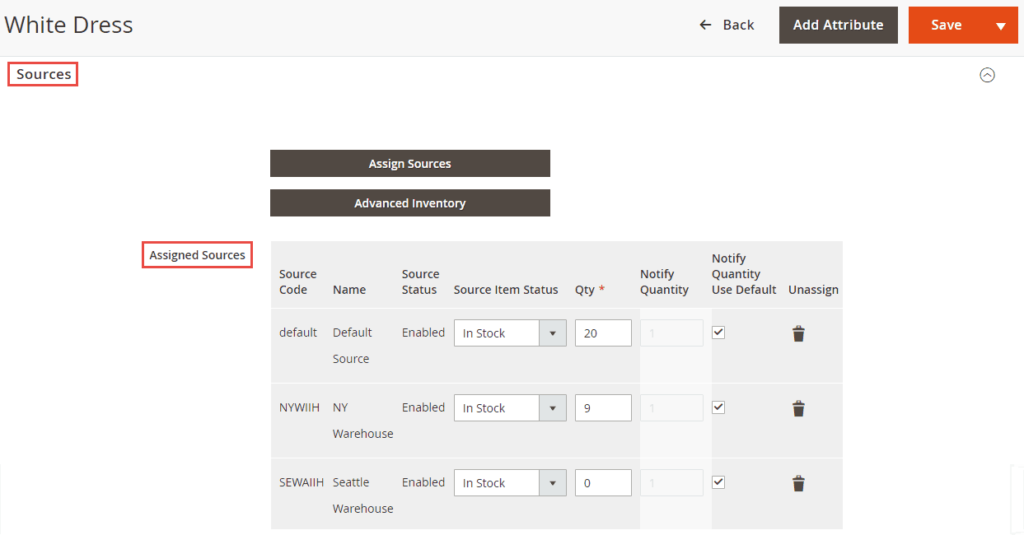Click Qty field for Default Source
Image resolution: width=1024 pixels, height=535 pixels.
tap(603, 333)
